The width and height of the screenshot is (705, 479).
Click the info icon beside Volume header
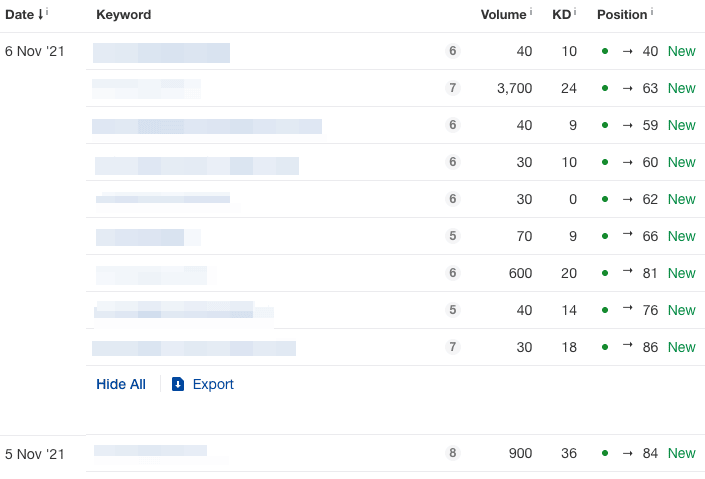tap(530, 12)
